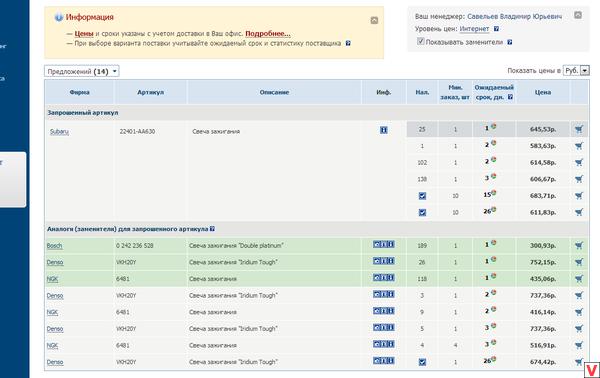Add the NGK 435,06р. offer to the cart
This screenshot has height=378, width=600.
[579, 279]
